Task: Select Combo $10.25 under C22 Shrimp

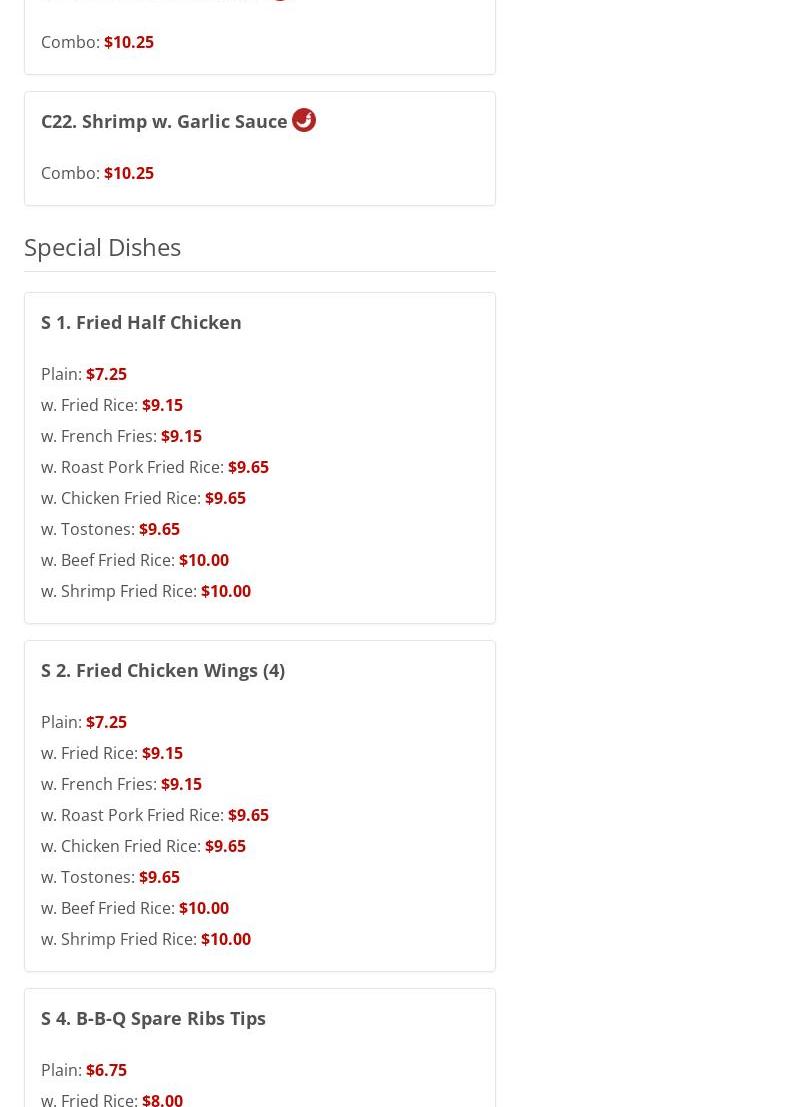Action: pyautogui.click(x=97, y=173)
